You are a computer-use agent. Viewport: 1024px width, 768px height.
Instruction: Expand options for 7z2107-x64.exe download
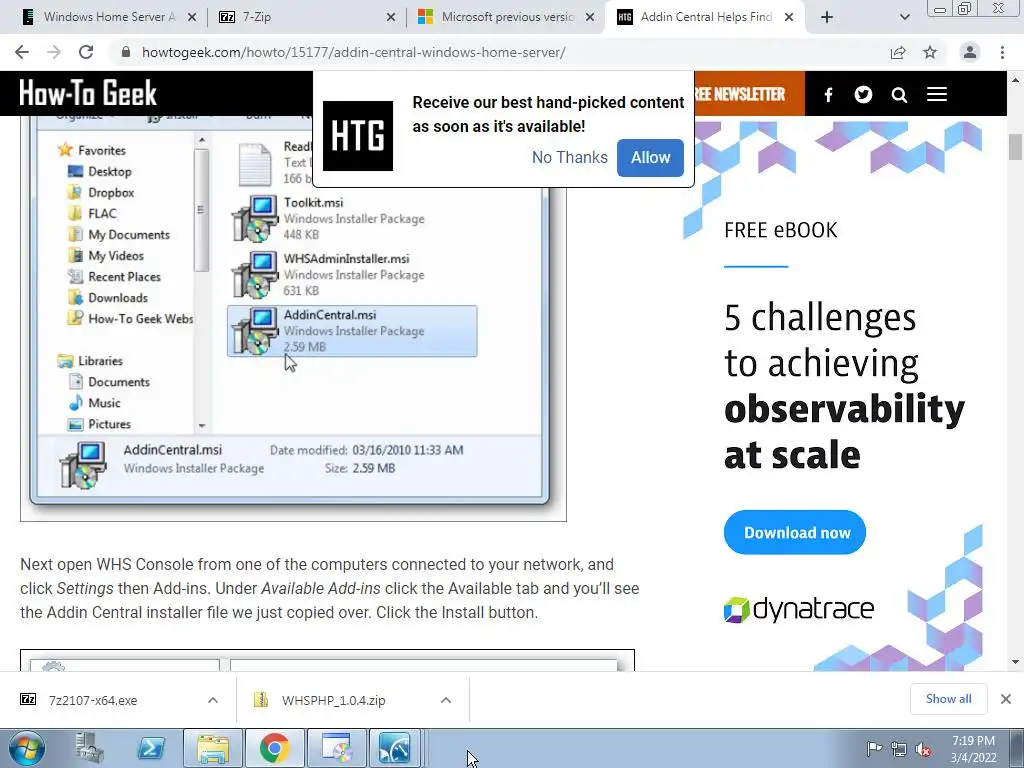212,700
